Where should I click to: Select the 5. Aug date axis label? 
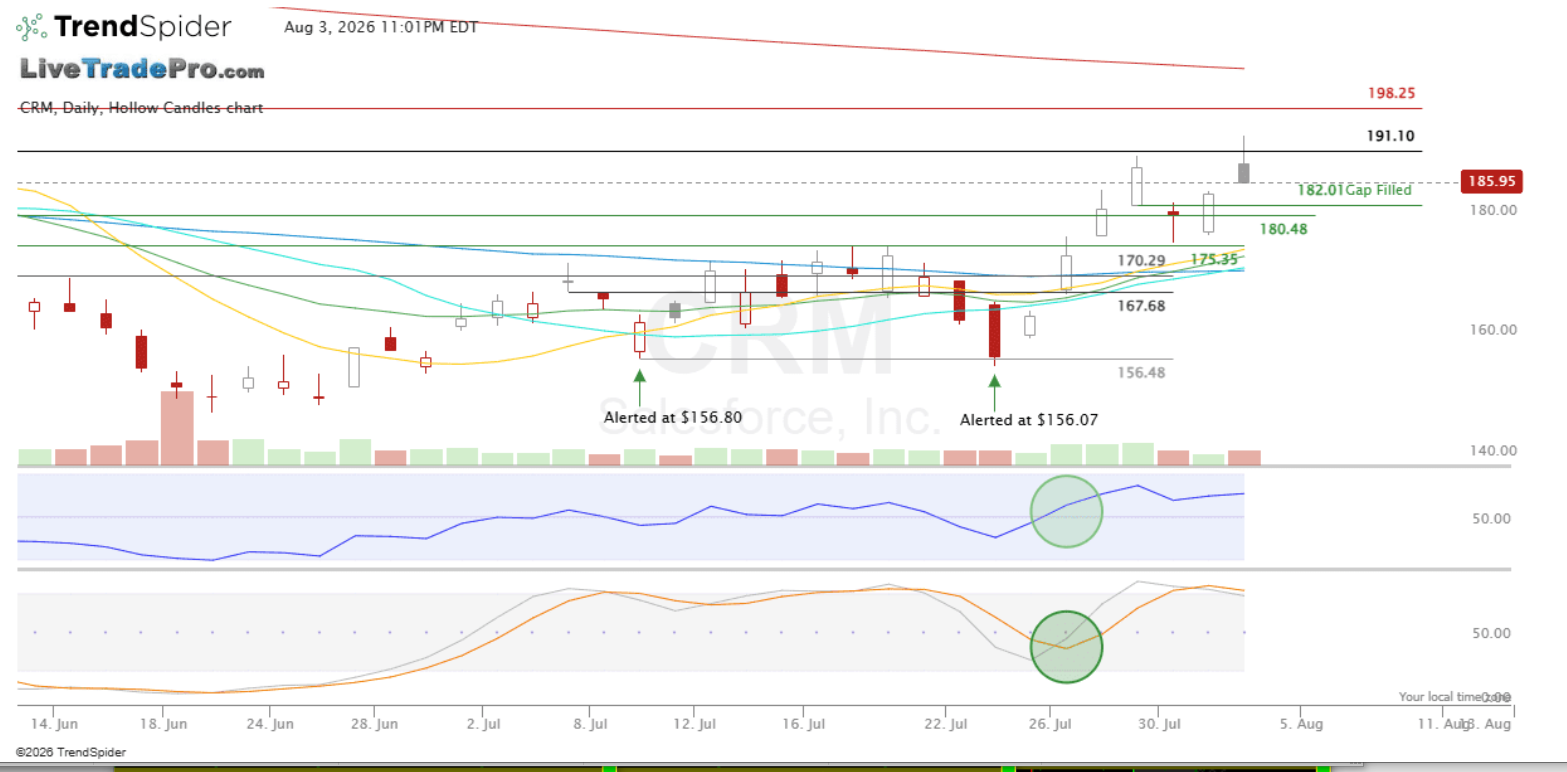[x=1303, y=723]
